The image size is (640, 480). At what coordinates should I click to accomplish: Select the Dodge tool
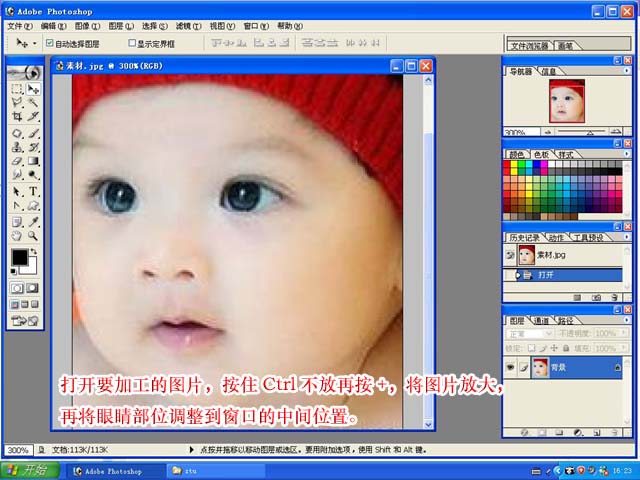click(33, 175)
